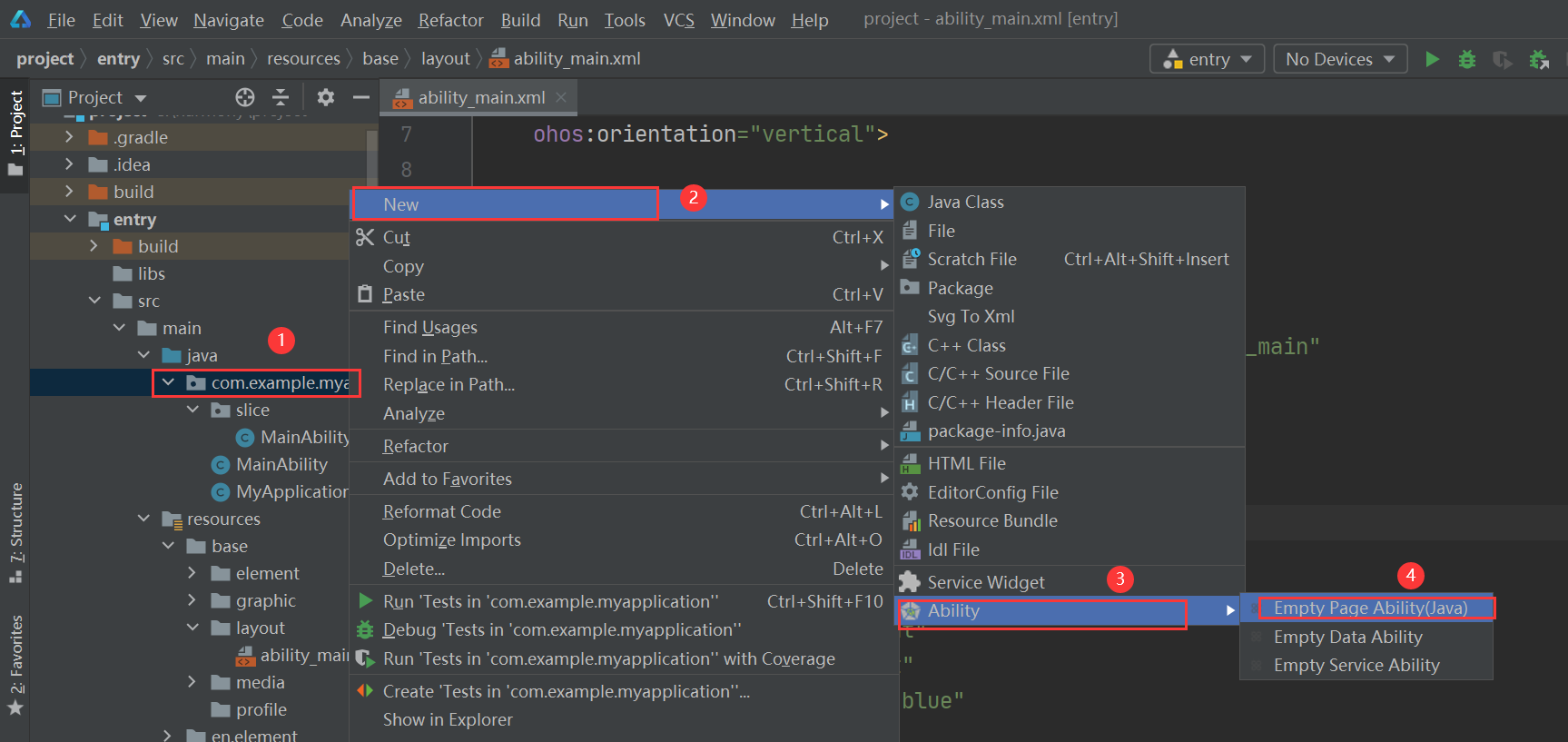Click the HTML File icon

point(910,463)
